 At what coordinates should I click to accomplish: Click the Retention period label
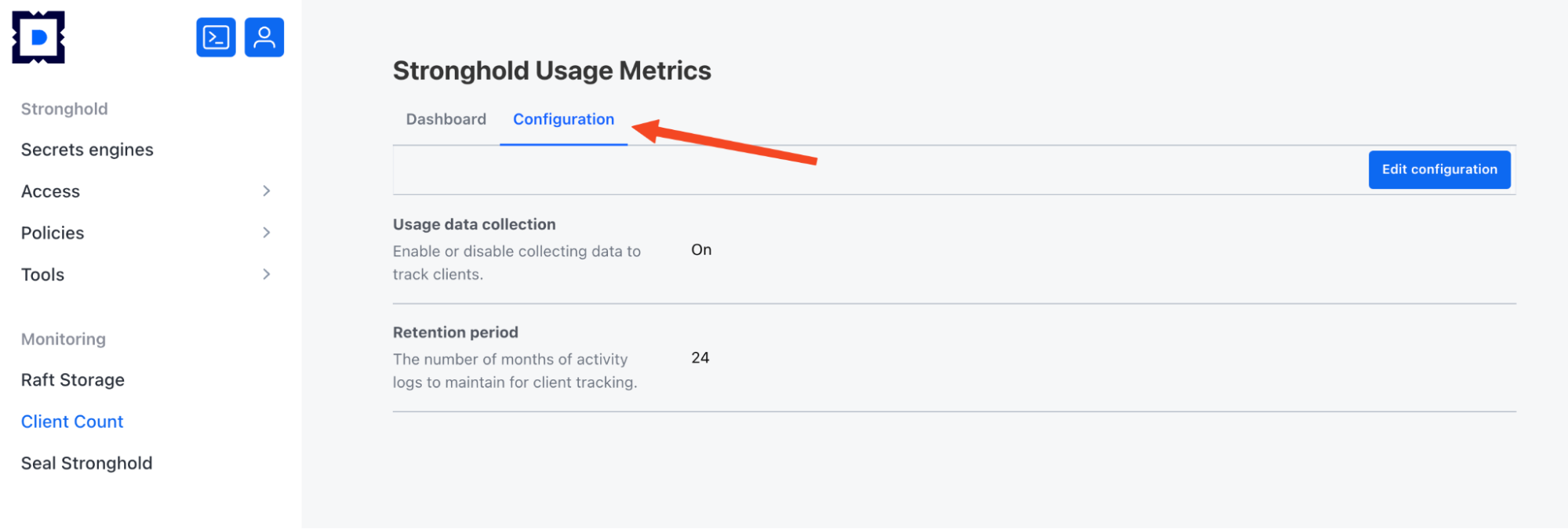[455, 332]
